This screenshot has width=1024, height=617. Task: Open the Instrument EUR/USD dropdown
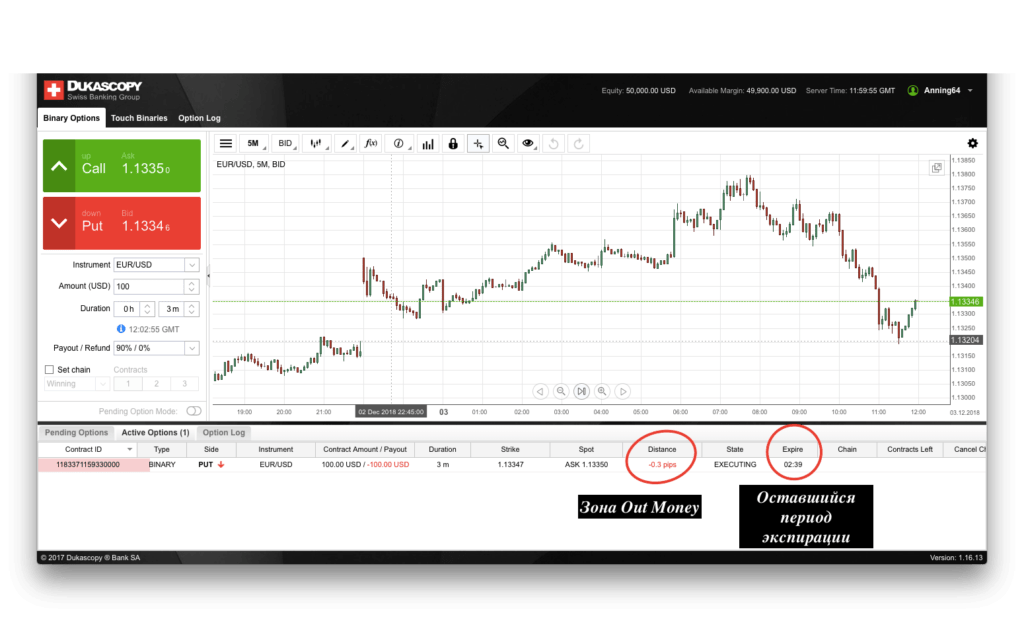pyautogui.click(x=157, y=265)
